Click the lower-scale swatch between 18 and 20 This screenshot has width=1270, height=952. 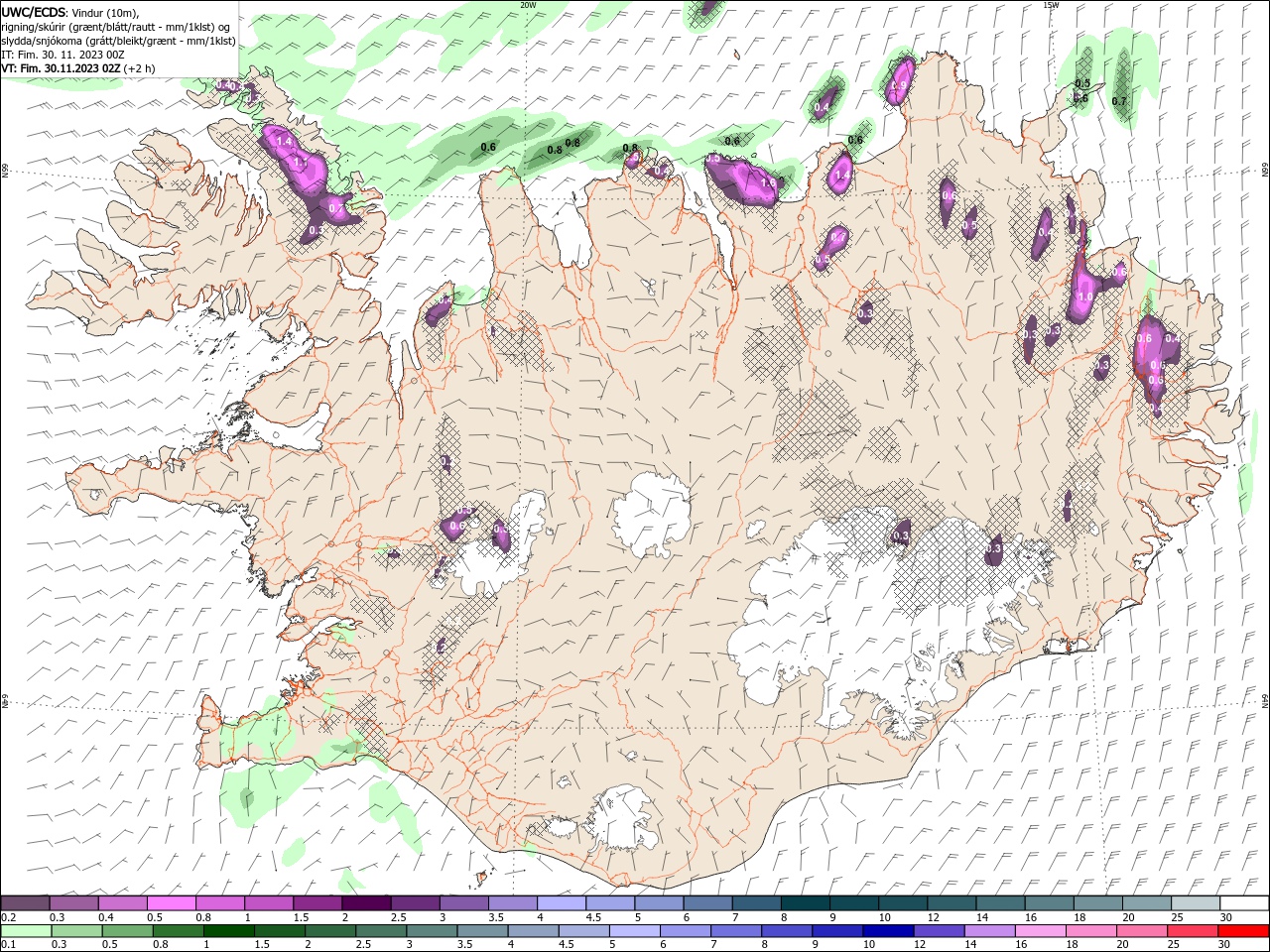(x=1089, y=931)
